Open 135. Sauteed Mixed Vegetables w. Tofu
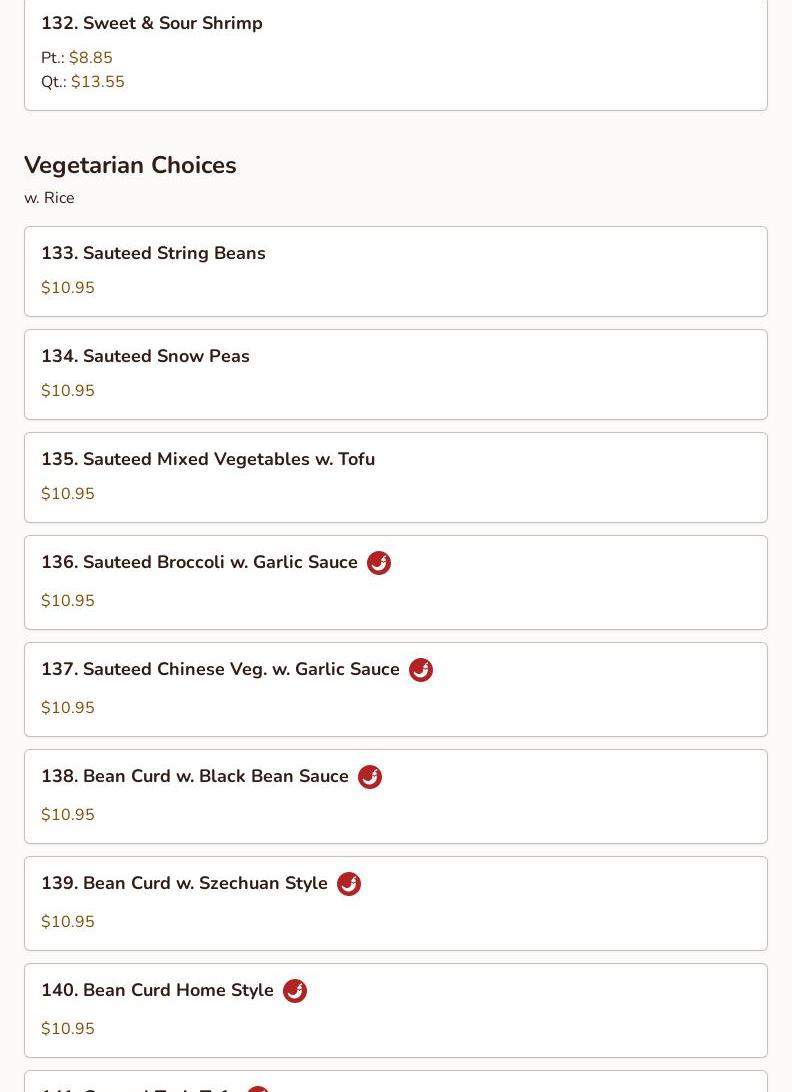Viewport: 792px width, 1092px height. [396, 478]
